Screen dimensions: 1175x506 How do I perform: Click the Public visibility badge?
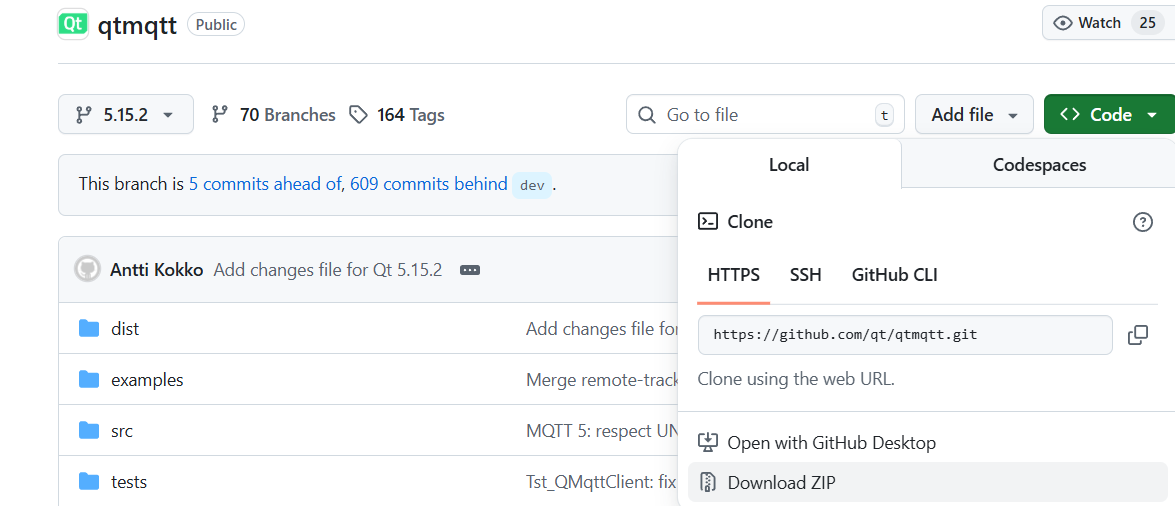point(216,24)
